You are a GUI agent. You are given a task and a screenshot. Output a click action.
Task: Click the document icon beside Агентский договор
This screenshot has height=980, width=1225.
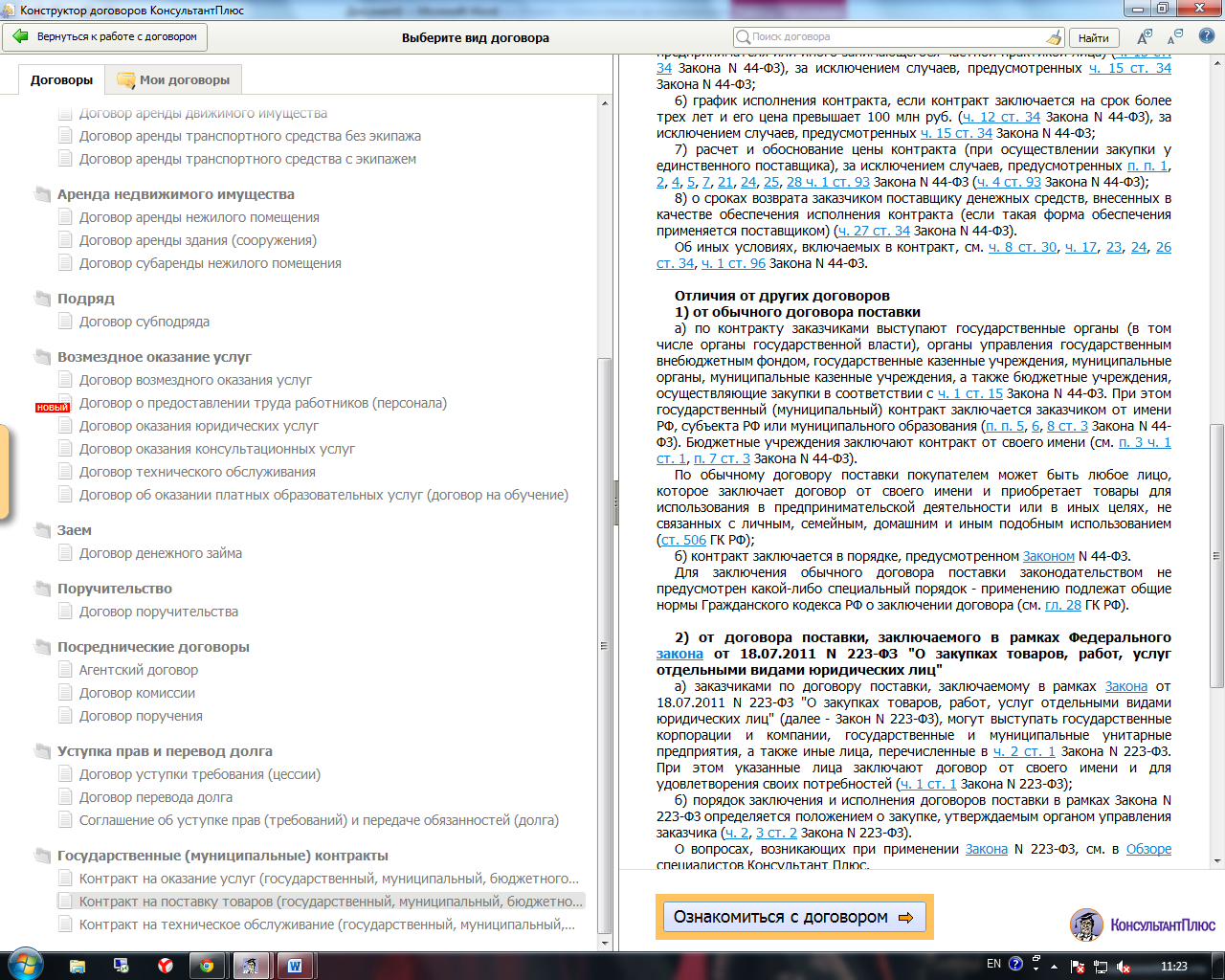click(x=65, y=669)
